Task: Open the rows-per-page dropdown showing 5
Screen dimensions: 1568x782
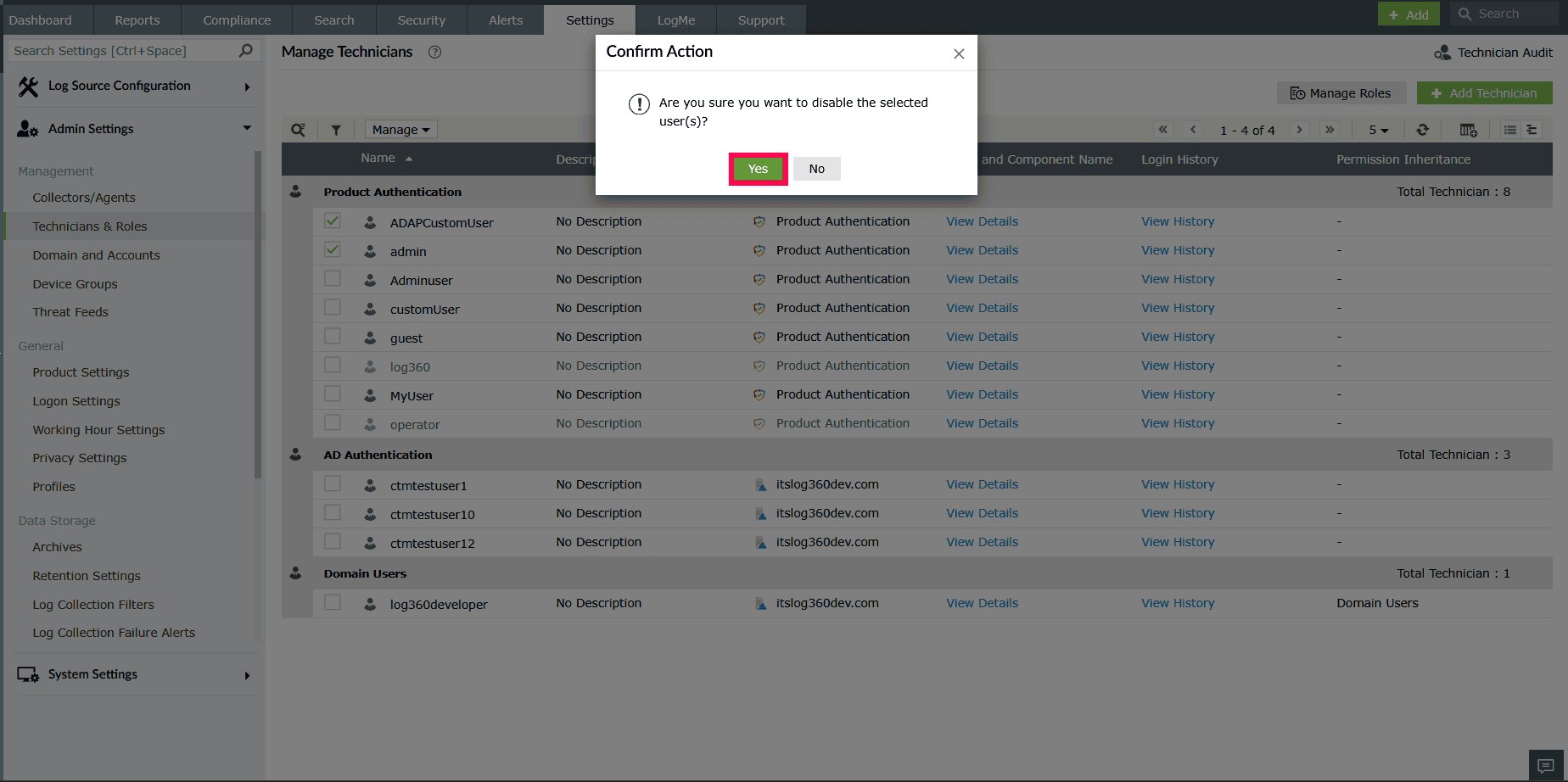Action: tap(1378, 130)
